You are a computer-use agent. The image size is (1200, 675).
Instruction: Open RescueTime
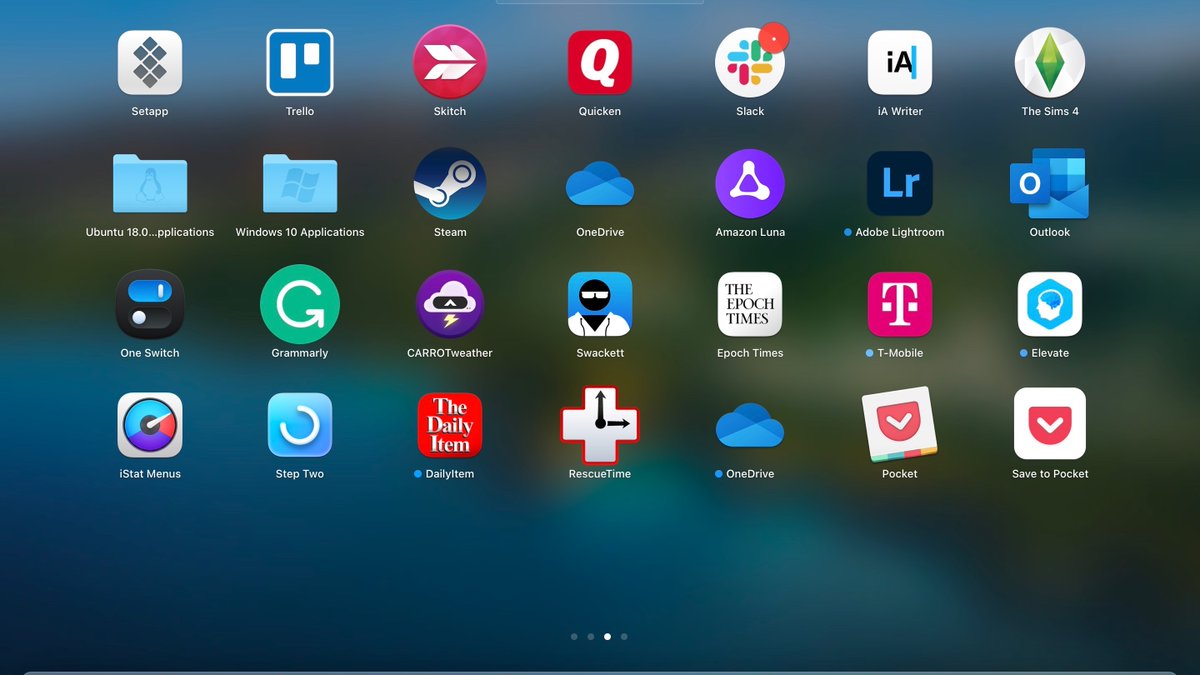600,425
